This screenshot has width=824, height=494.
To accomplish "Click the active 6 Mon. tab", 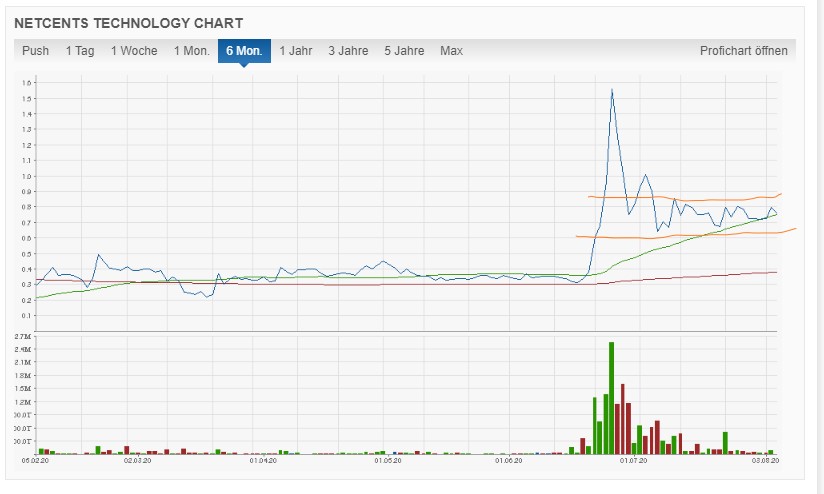I will (x=244, y=51).
